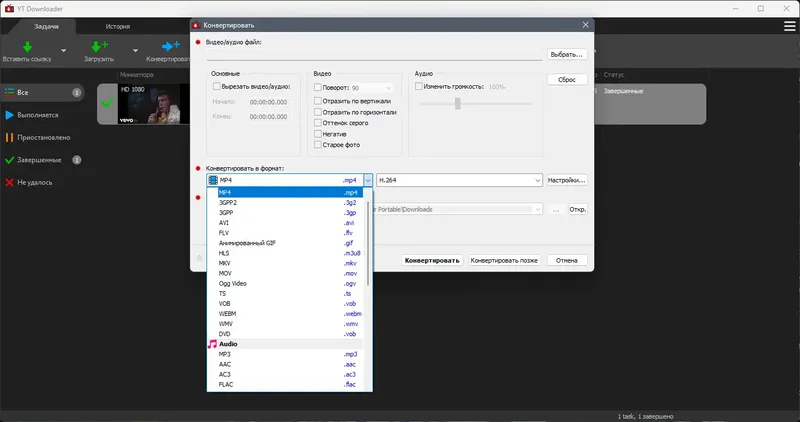Image resolution: width=800 pixels, height=422 pixels.
Task: Select the Завершенные green check filter
Action: (9, 160)
